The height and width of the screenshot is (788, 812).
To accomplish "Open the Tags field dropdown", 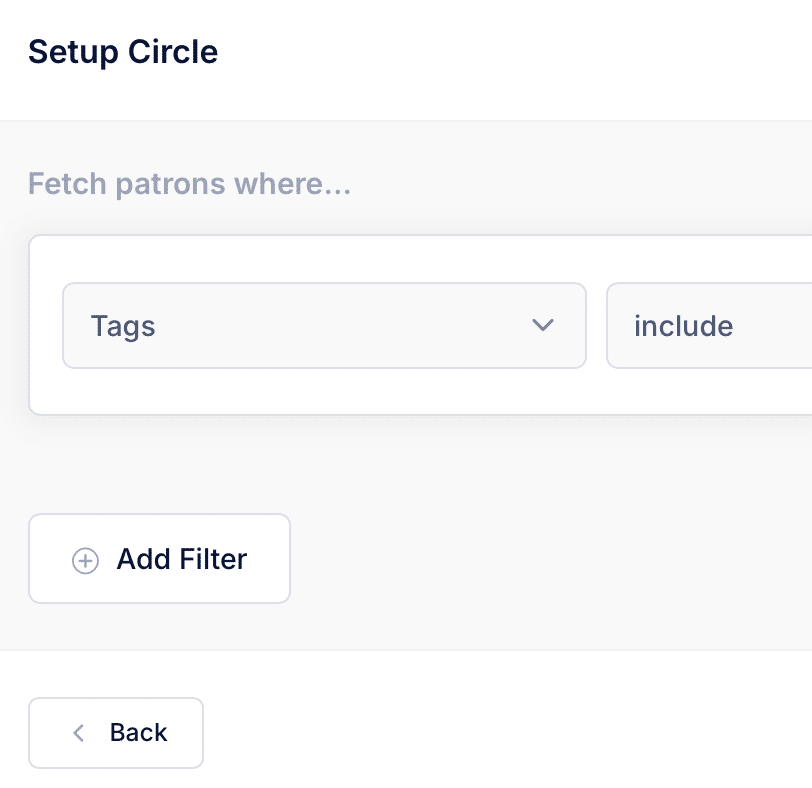I will (323, 325).
